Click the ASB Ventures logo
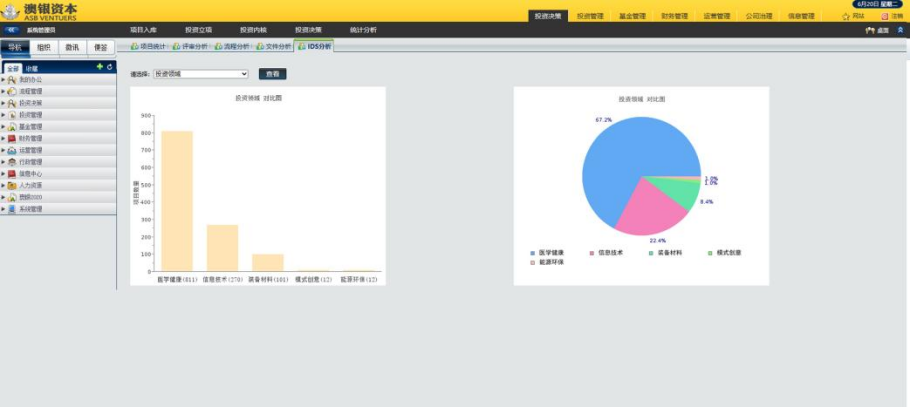Viewport: 911px width, 408px height. coord(40,11)
